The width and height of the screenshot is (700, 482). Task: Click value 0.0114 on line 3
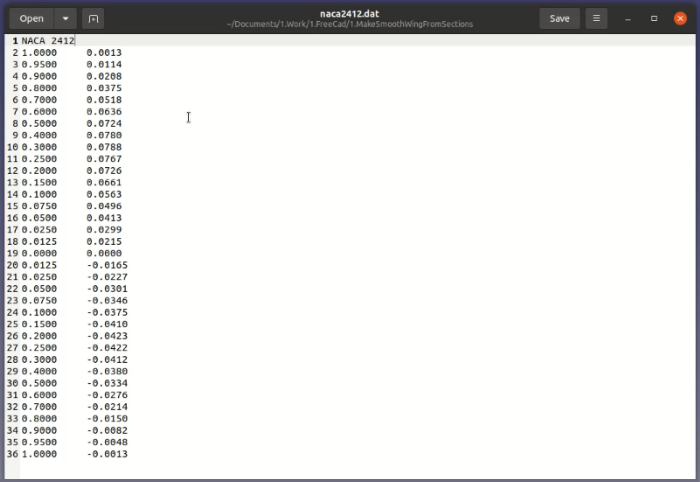[x=104, y=64]
